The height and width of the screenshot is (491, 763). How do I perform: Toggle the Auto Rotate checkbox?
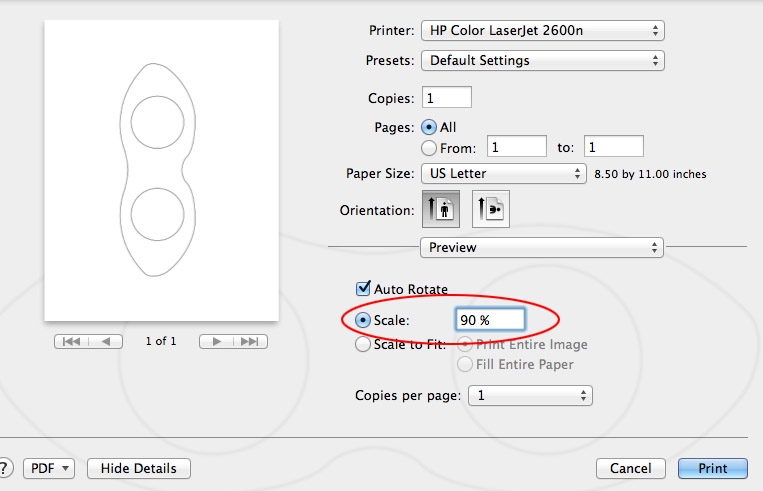click(x=363, y=289)
